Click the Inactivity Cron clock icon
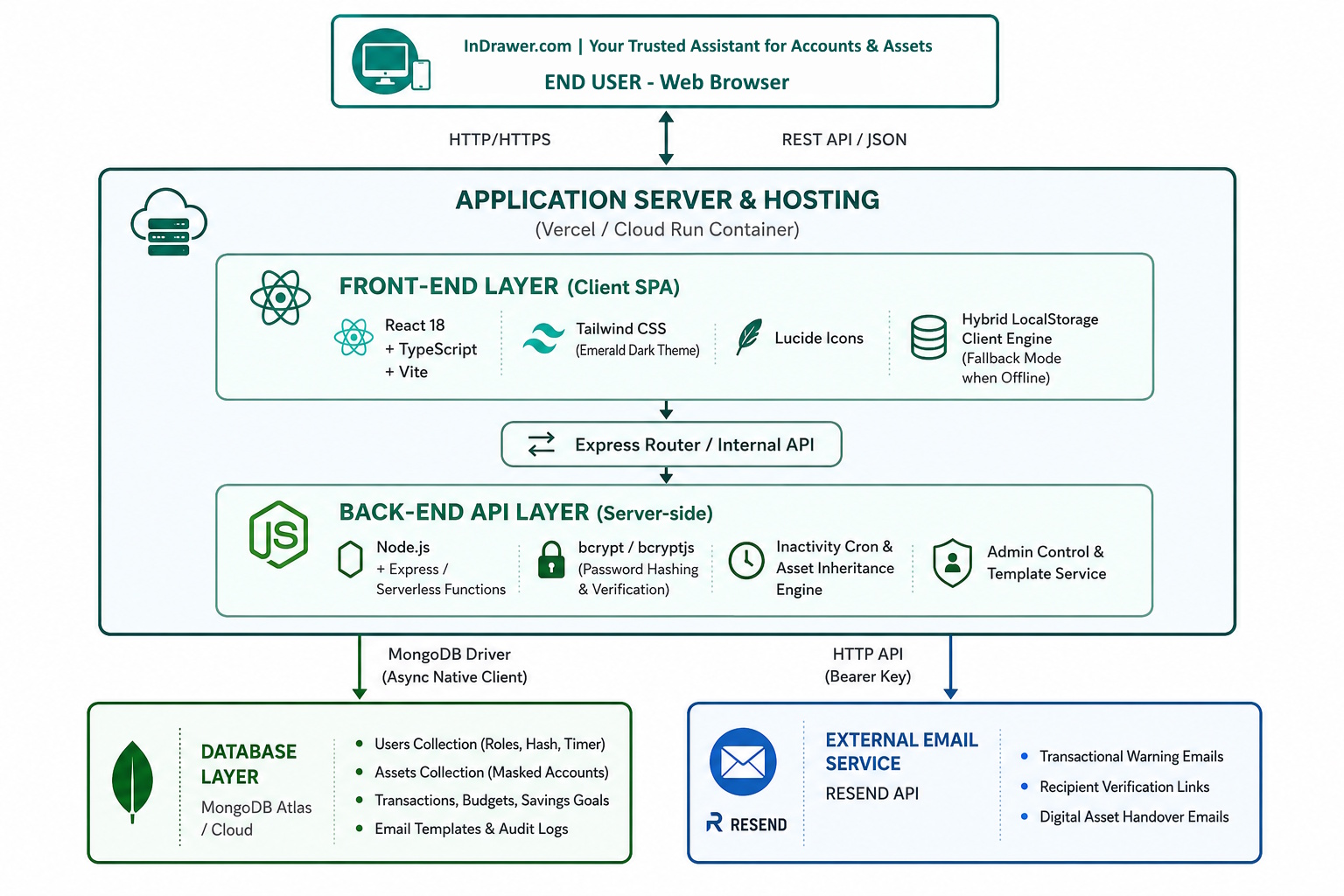 coord(746,560)
